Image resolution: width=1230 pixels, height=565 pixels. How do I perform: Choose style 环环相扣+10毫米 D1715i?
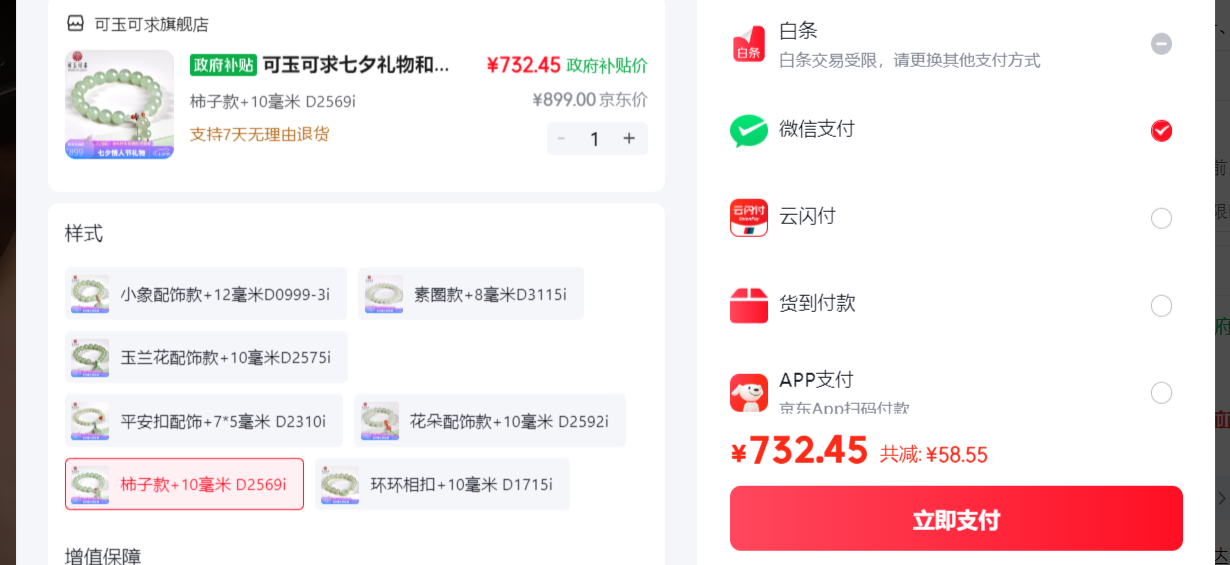442,484
